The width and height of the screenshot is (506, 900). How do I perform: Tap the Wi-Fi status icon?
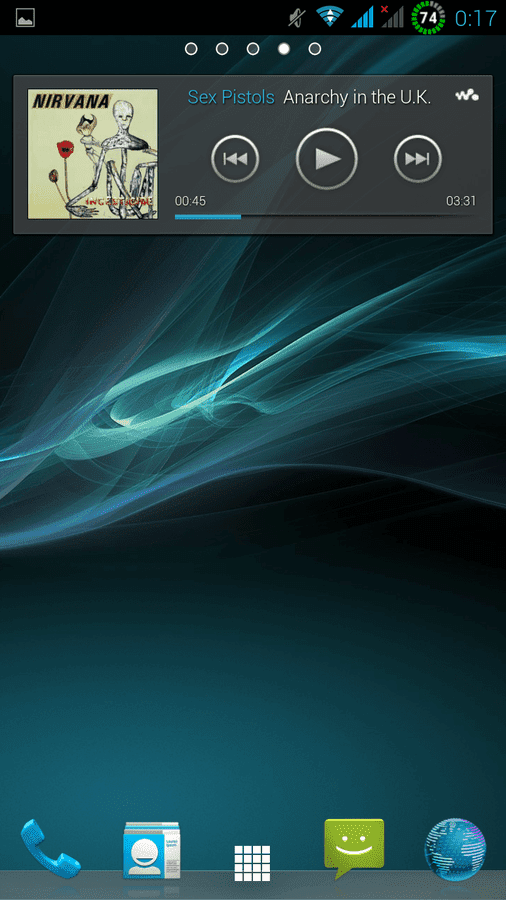[329, 18]
